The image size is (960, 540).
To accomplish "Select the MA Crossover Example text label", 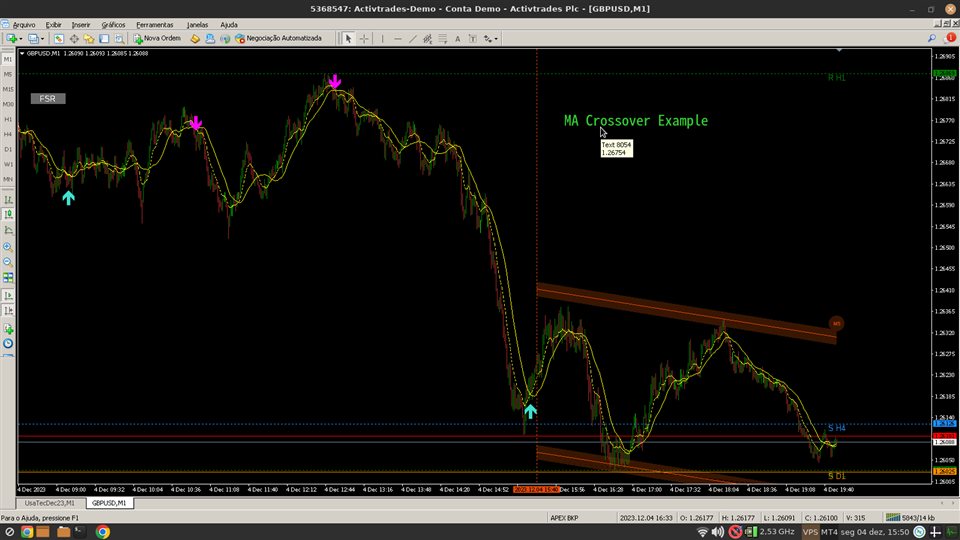I will [636, 121].
